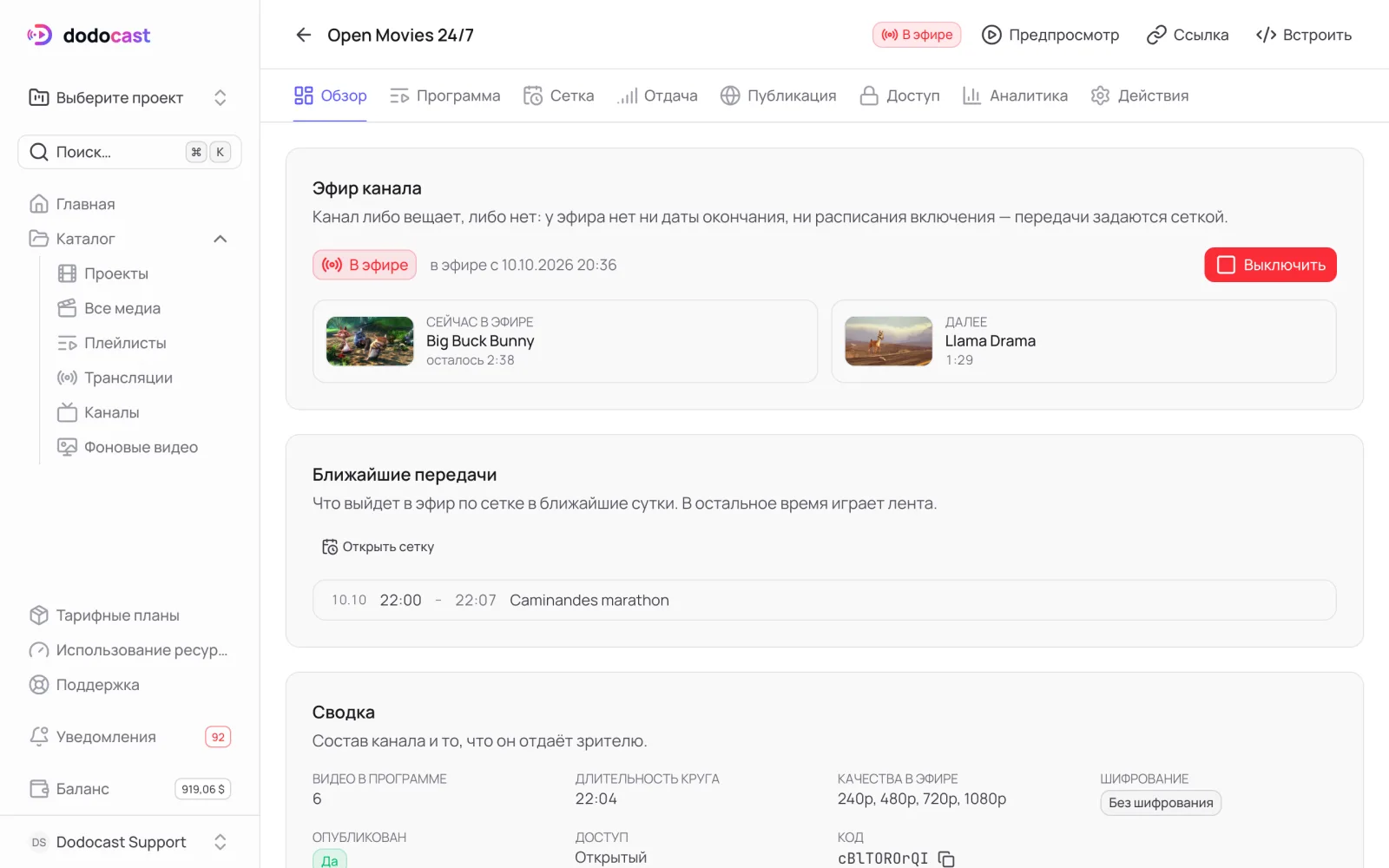
Task: Turn off broadcast with Выключить button
Action: click(x=1270, y=265)
